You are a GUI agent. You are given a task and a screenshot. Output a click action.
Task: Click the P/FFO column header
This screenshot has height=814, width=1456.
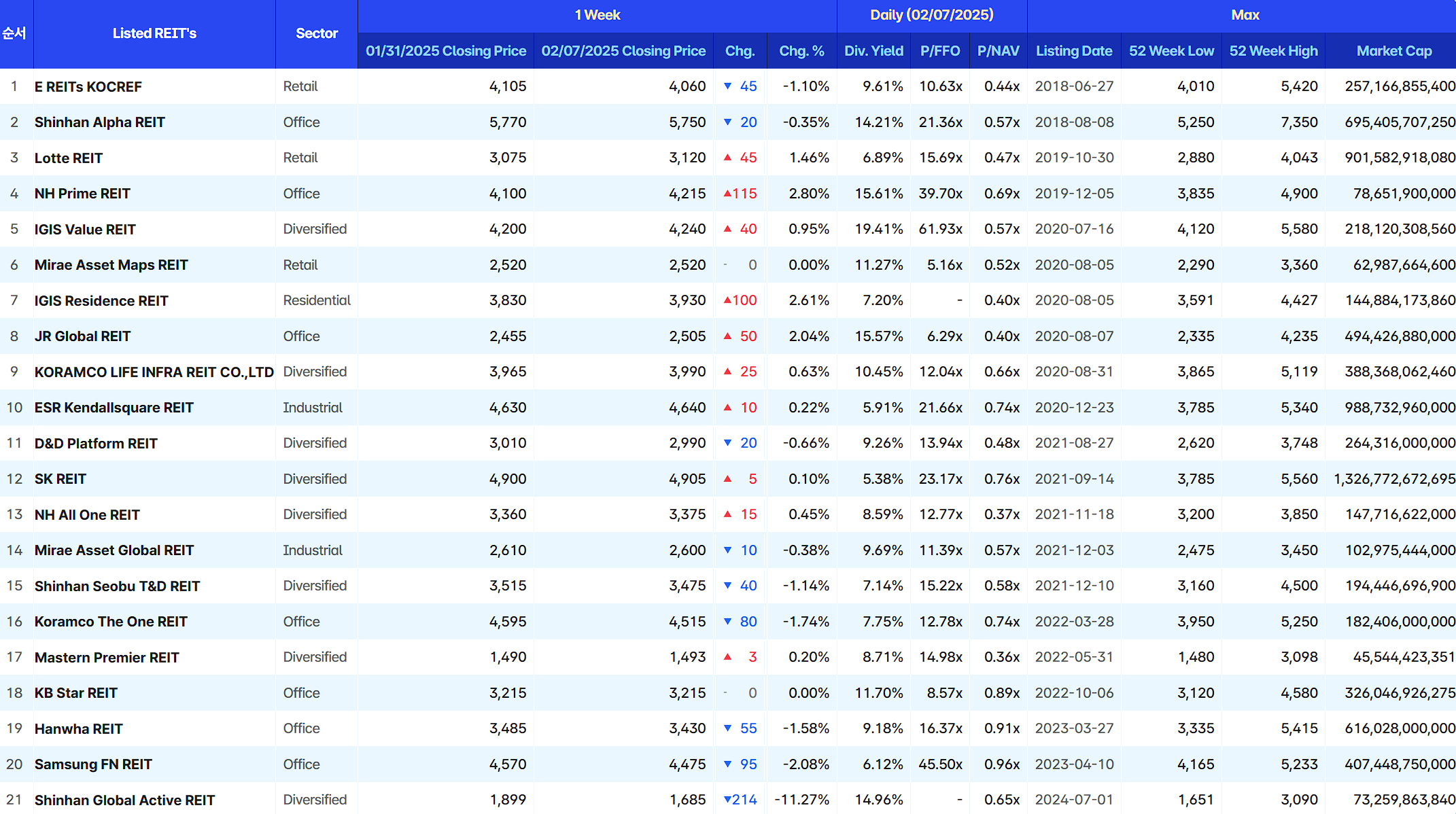940,51
